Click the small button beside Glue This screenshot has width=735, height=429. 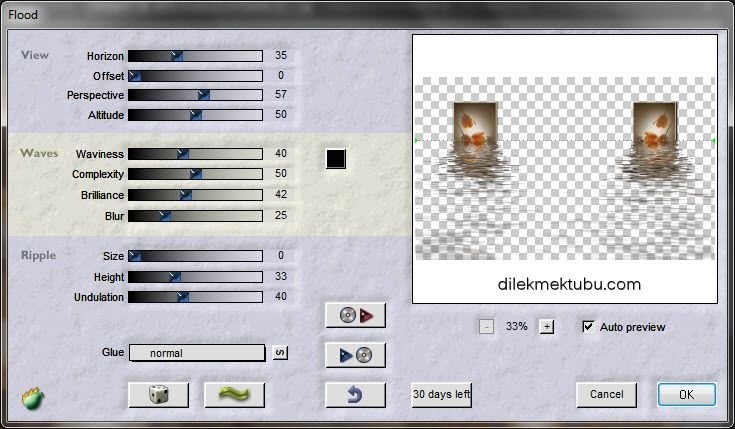tap(280, 352)
